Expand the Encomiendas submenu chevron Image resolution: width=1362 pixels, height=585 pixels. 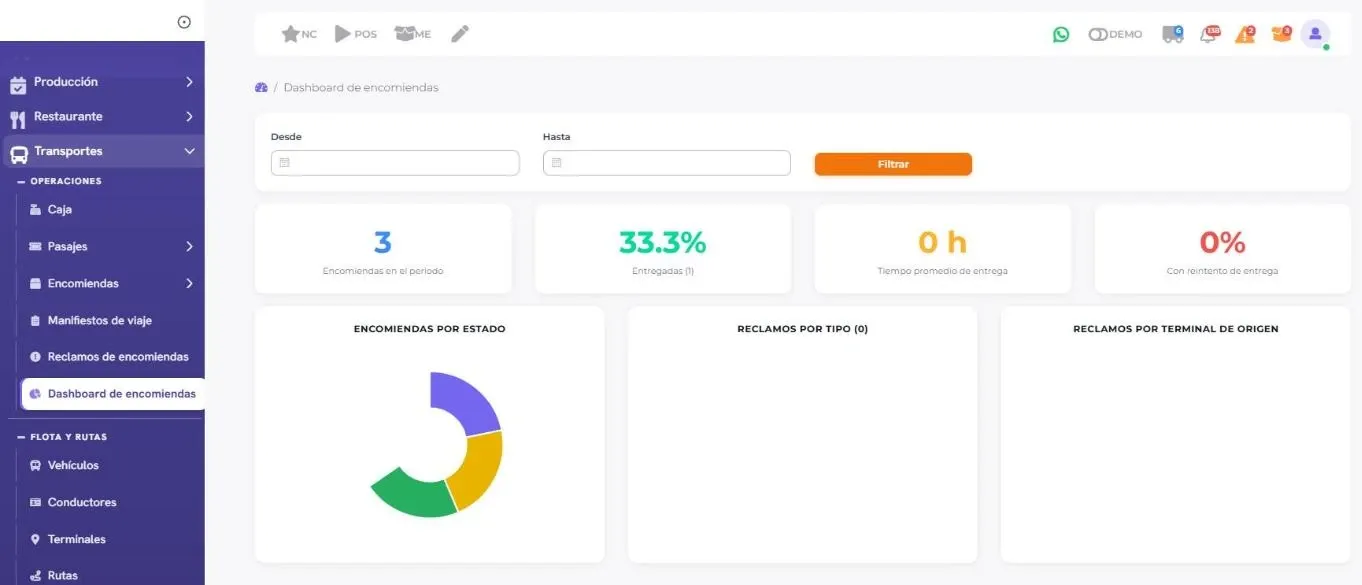tap(189, 284)
